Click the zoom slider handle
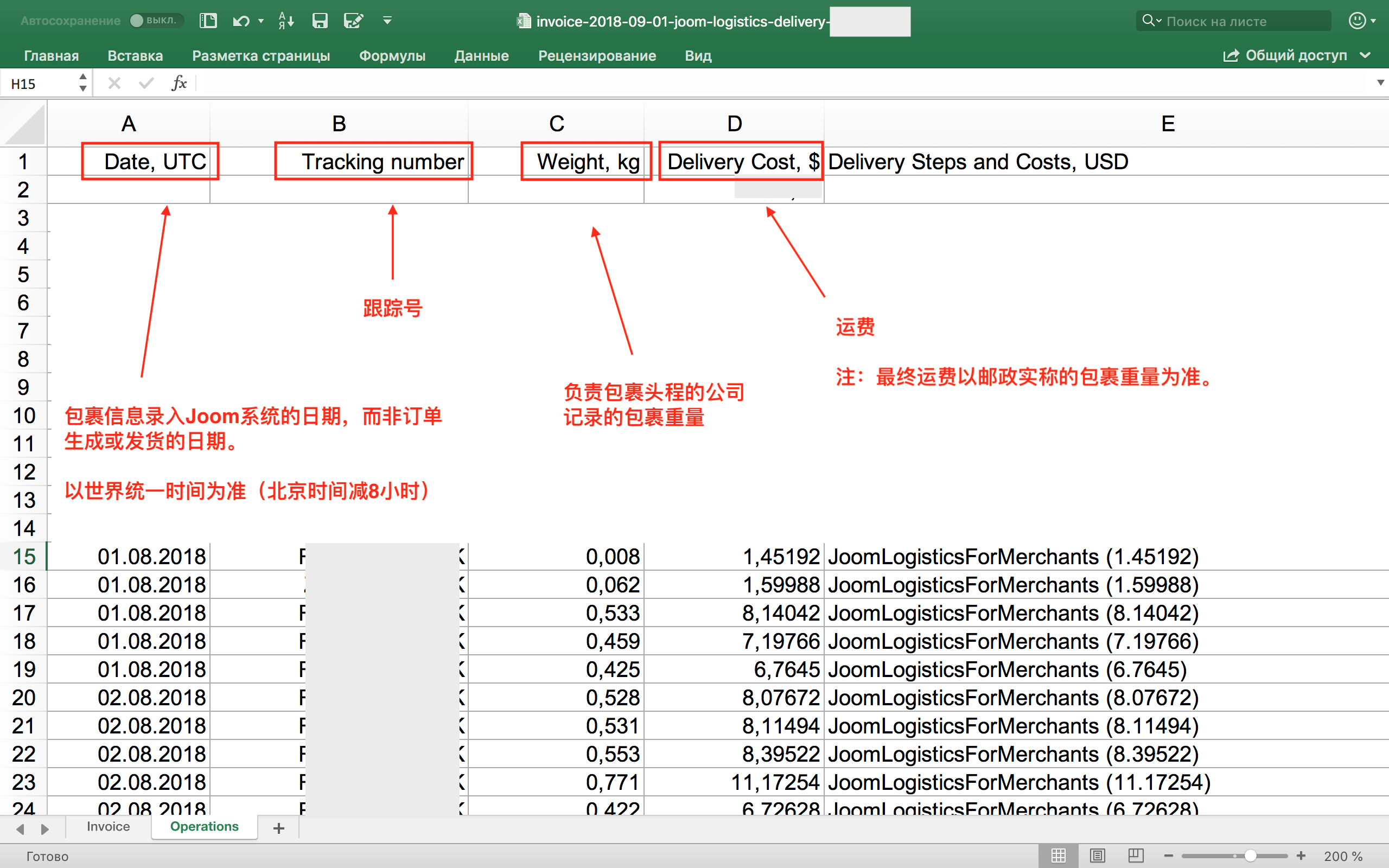The image size is (1389, 868). click(1250, 856)
